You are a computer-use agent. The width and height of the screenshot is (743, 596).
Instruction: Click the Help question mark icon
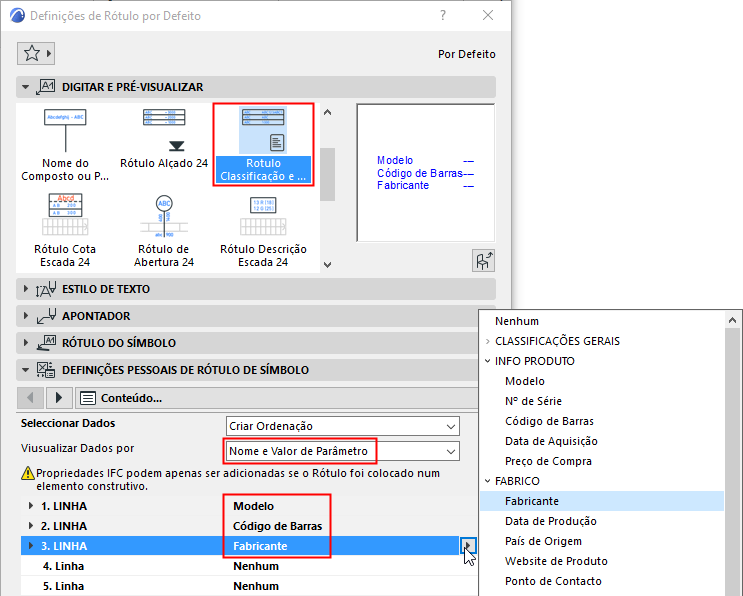443,16
